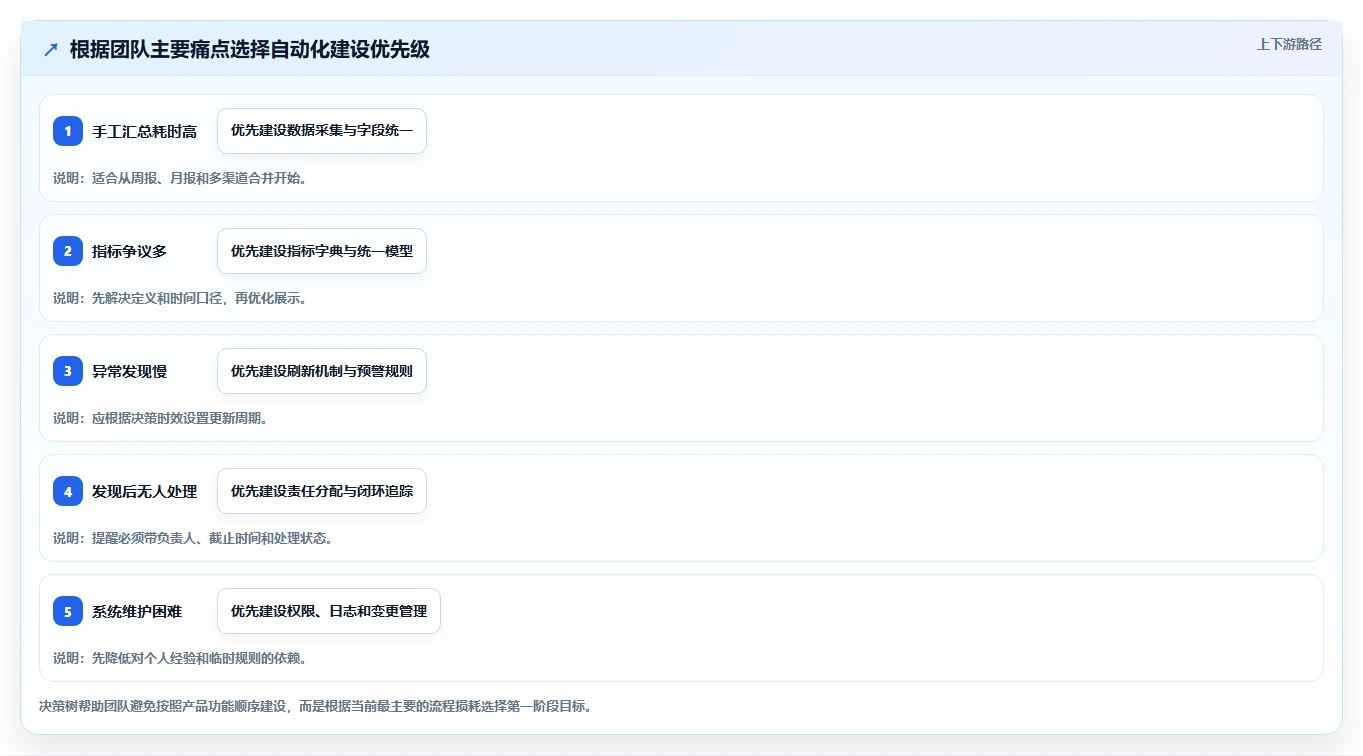Click the footer sentence starting 决策树帮助团队
This screenshot has width=1363, height=756.
(x=316, y=706)
